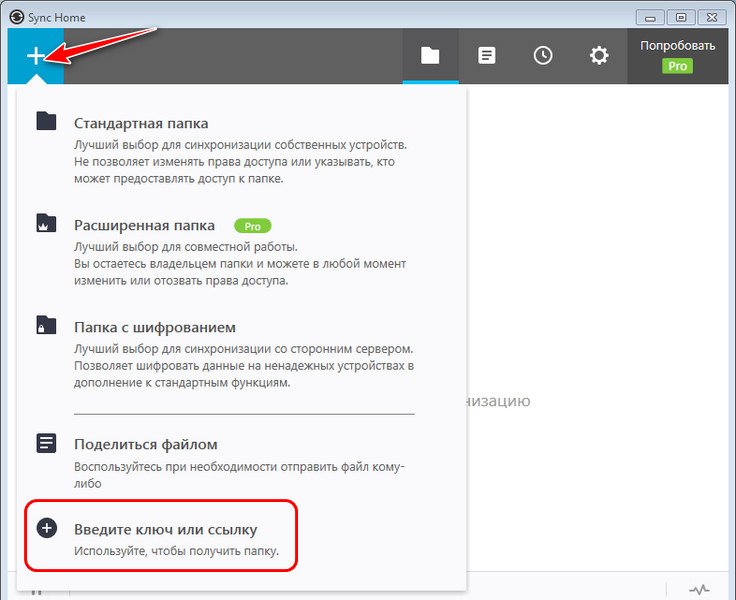Click the standard folder icon
The image size is (736, 600).
46,121
